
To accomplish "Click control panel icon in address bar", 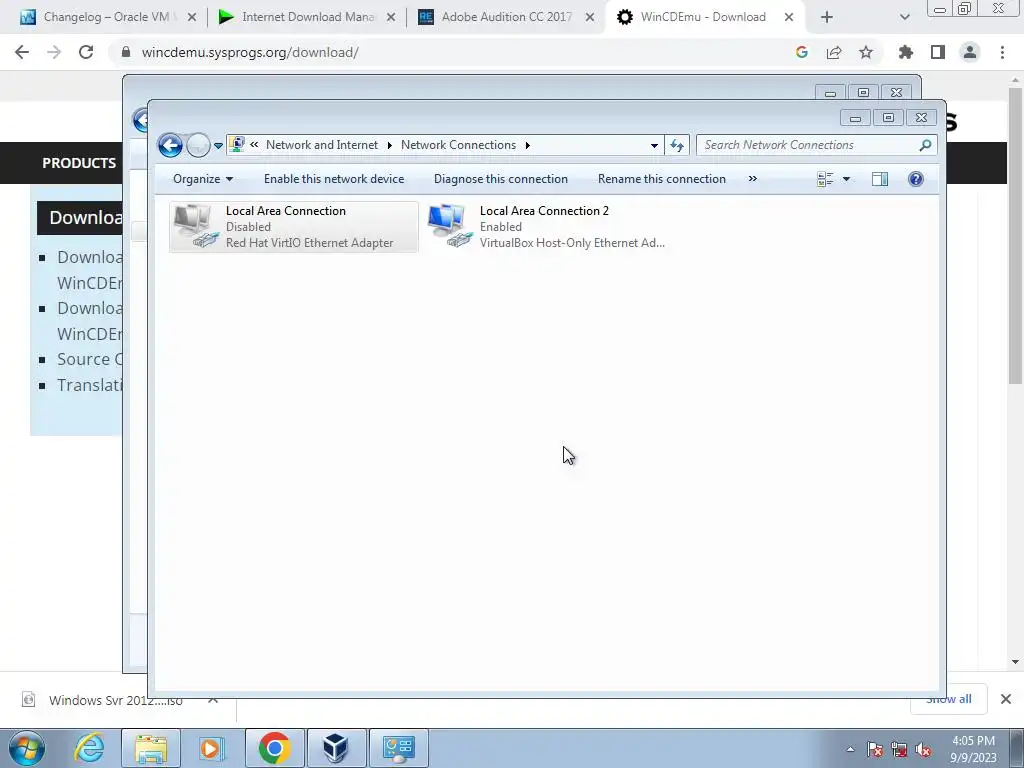I will click(x=237, y=144).
